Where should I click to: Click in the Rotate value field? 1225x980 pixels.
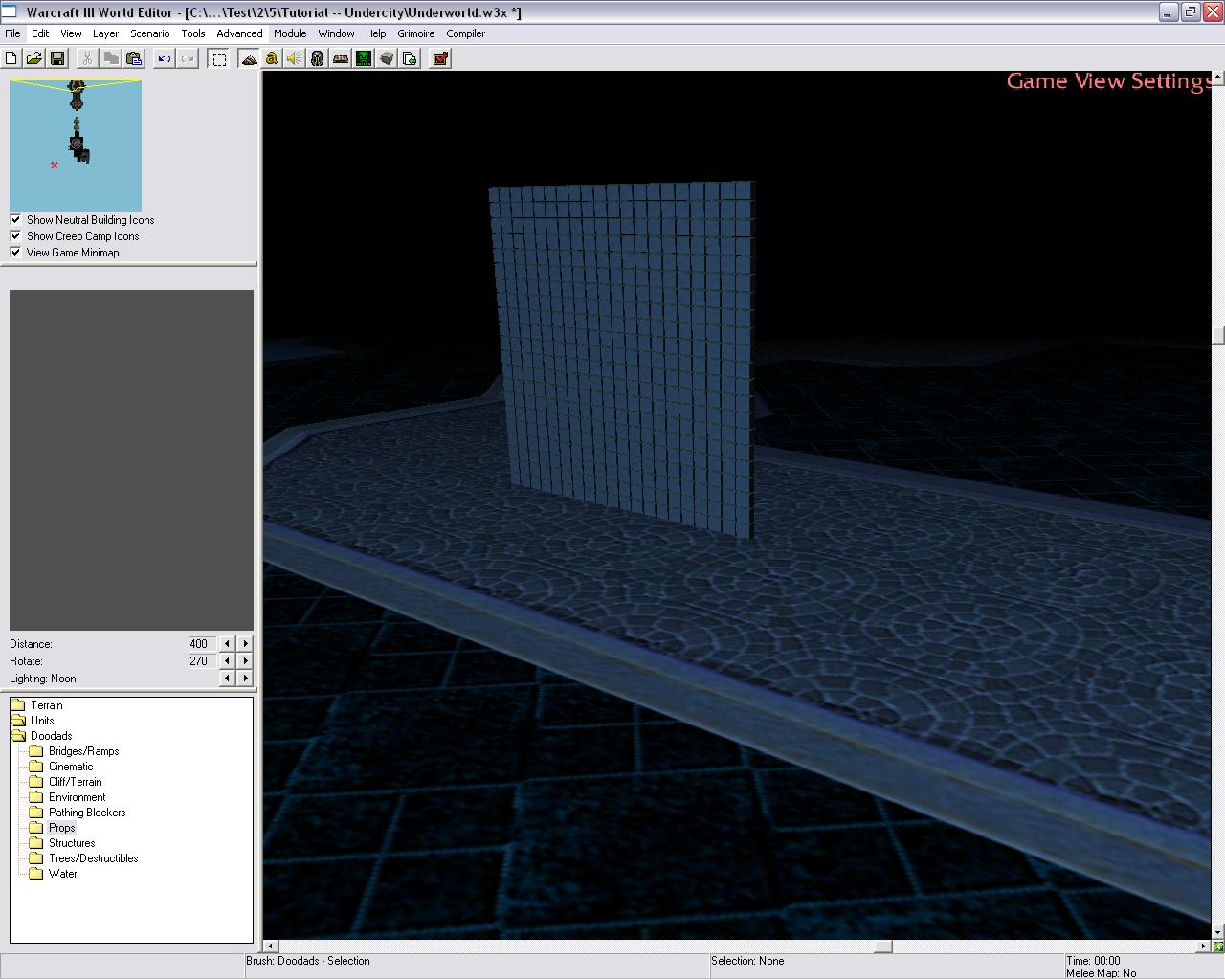pos(201,661)
